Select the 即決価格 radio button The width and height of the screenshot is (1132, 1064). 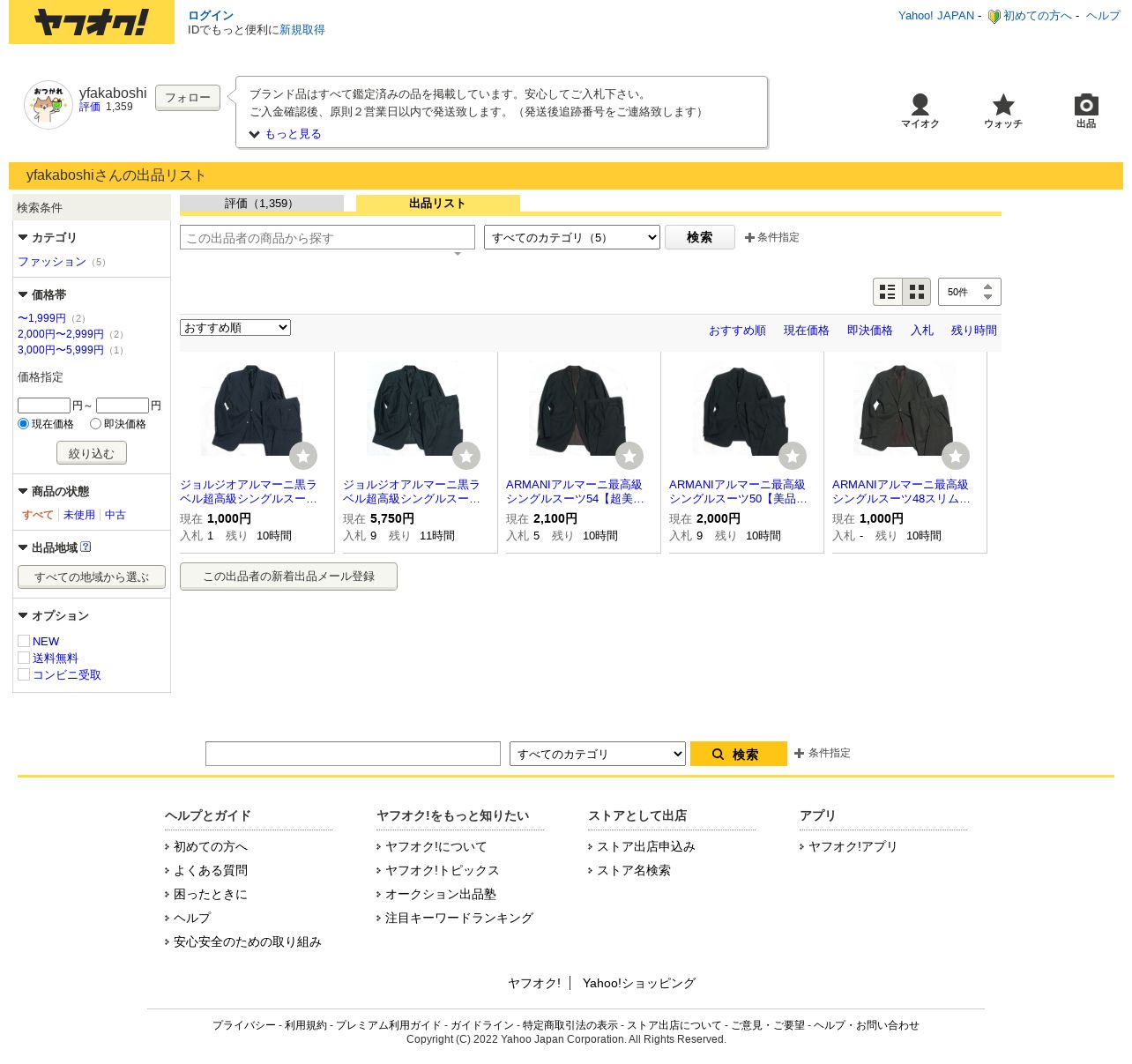pos(95,424)
